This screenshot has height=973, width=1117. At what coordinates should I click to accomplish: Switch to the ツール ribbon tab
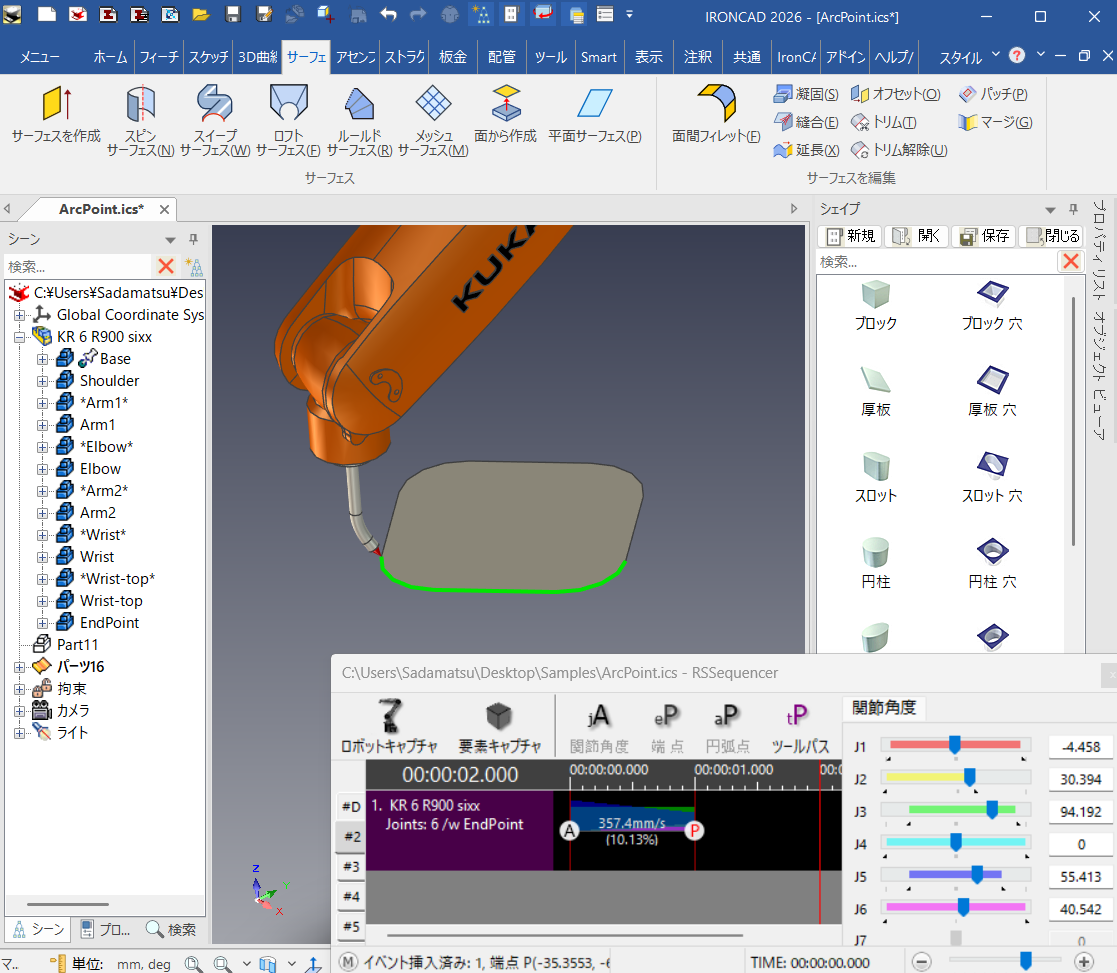click(x=551, y=57)
